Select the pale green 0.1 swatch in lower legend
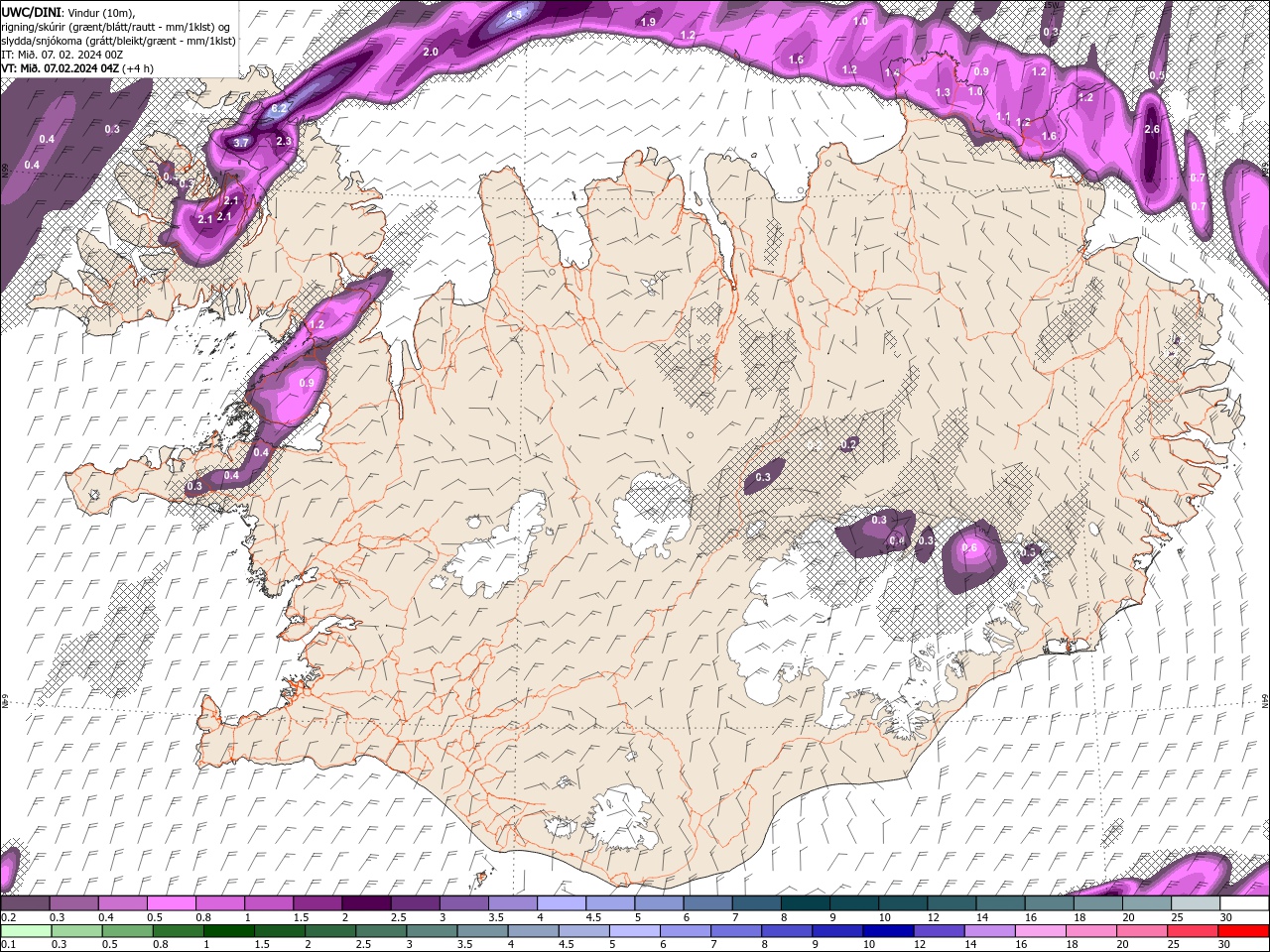1270x952 pixels. 26,931
